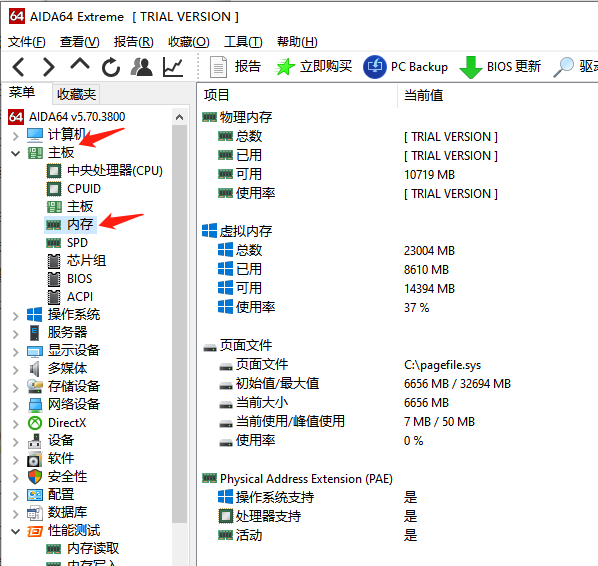
Task: Click the 报告 report page icon
Action: click(218, 67)
